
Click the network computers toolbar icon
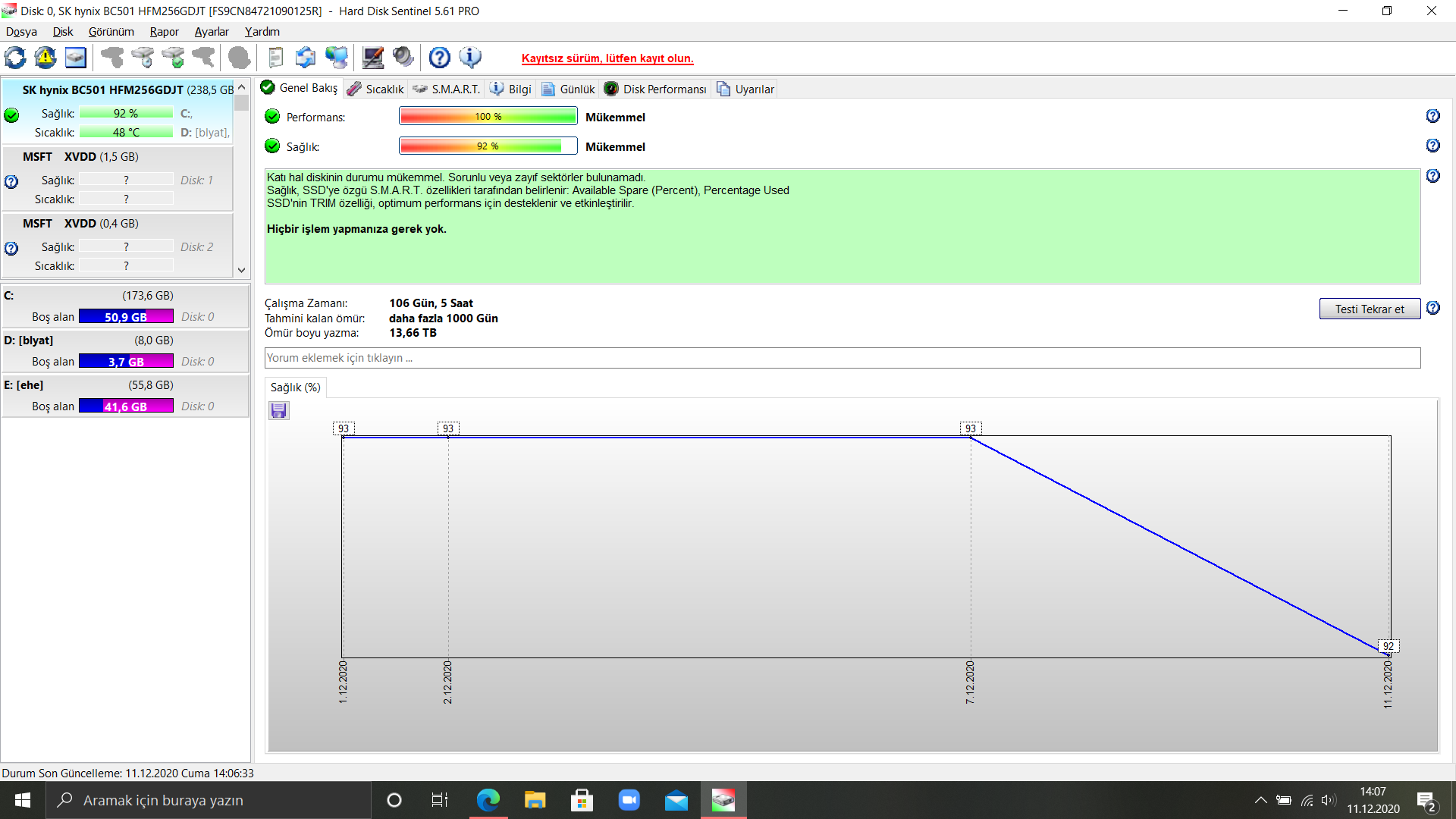(336, 58)
